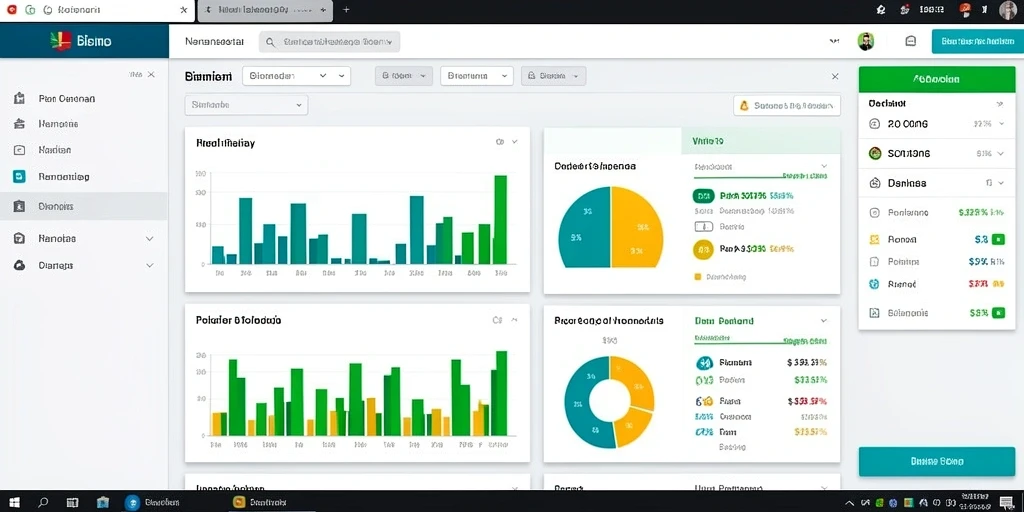Open the inbox icon beside the avatar
Viewport: 1024px width, 512px height.
(910, 41)
